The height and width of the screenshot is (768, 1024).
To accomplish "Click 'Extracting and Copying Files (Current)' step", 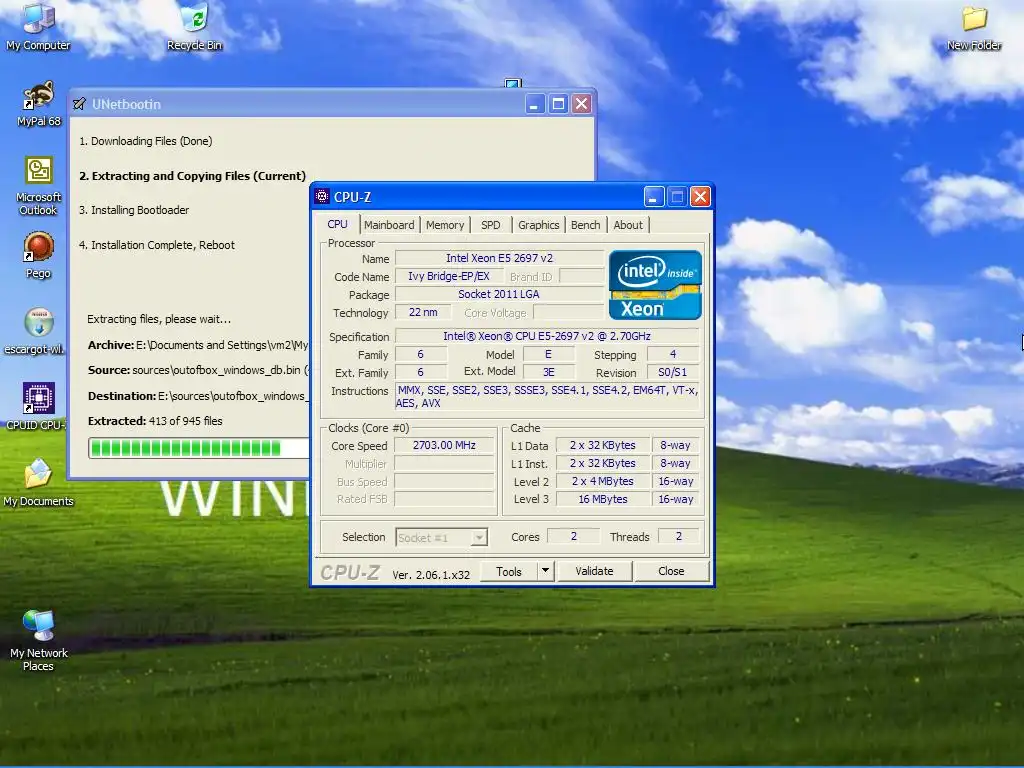I will pos(192,176).
